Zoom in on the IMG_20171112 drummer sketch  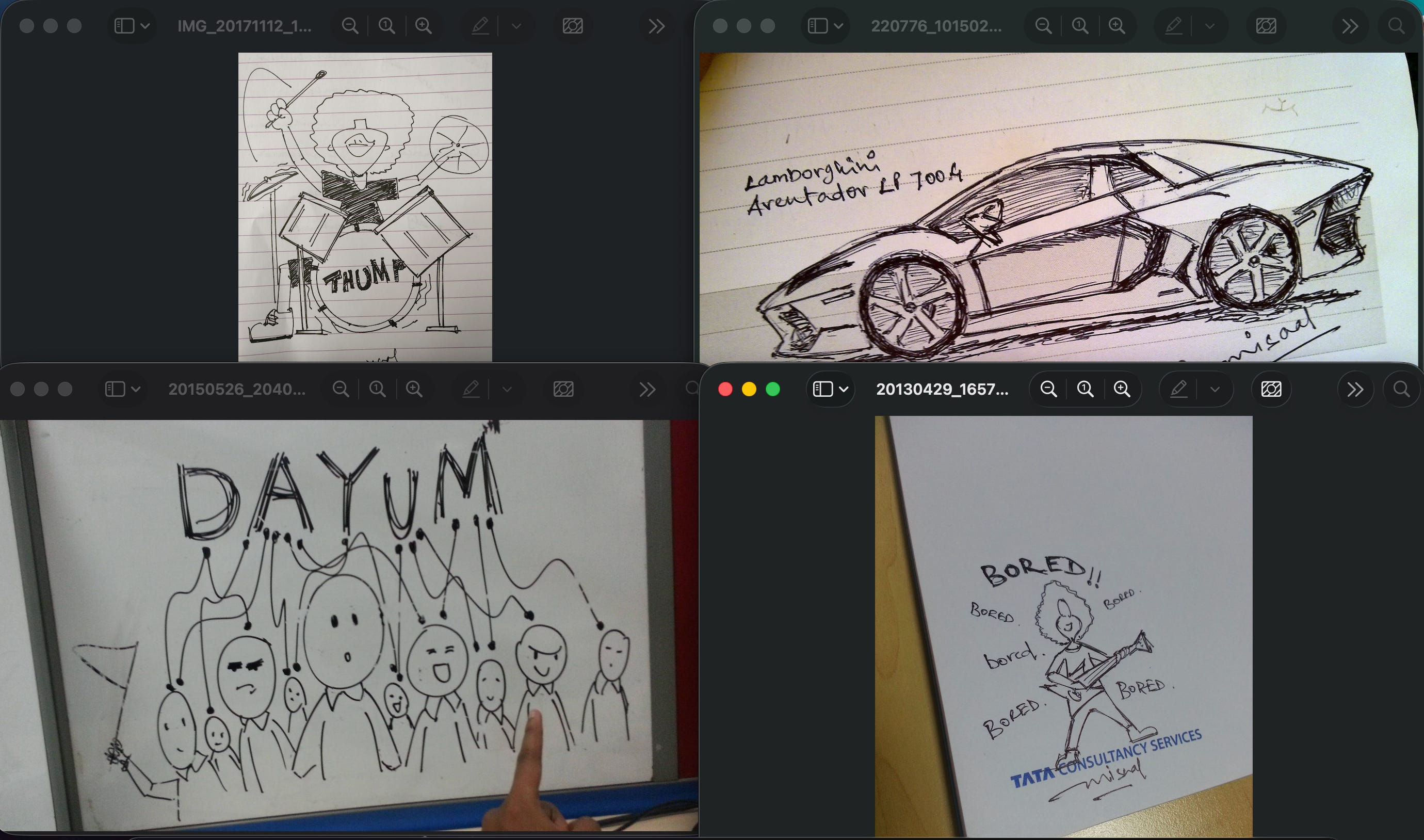(424, 26)
